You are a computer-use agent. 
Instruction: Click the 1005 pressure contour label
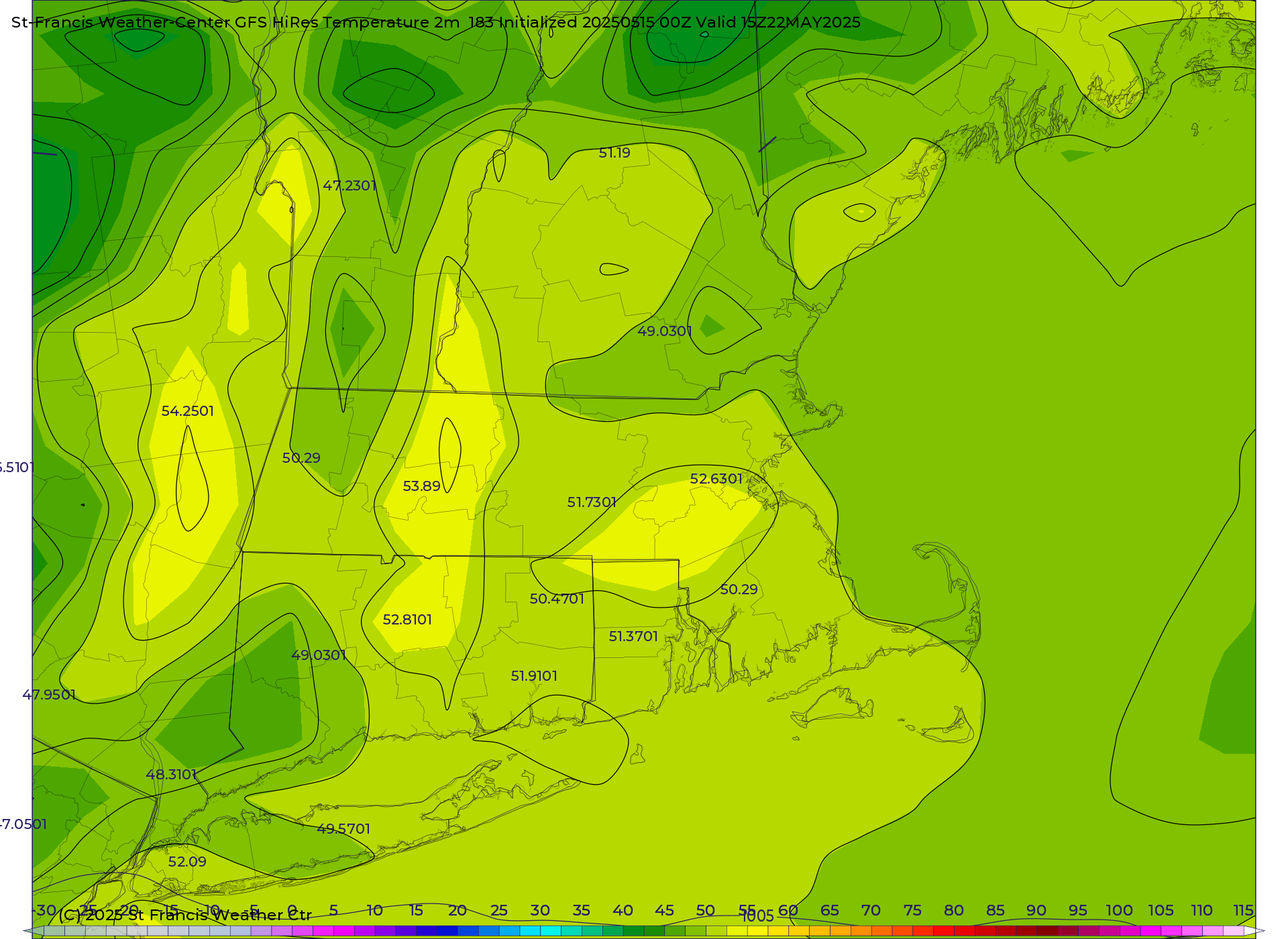[x=757, y=916]
